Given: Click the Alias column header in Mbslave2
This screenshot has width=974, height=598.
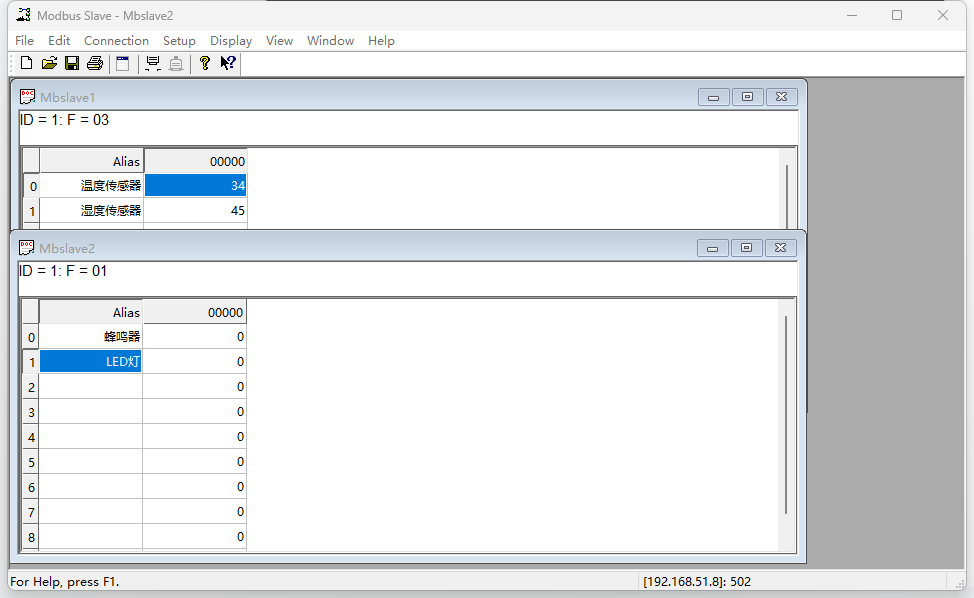Looking at the screenshot, I should pyautogui.click(x=91, y=312).
